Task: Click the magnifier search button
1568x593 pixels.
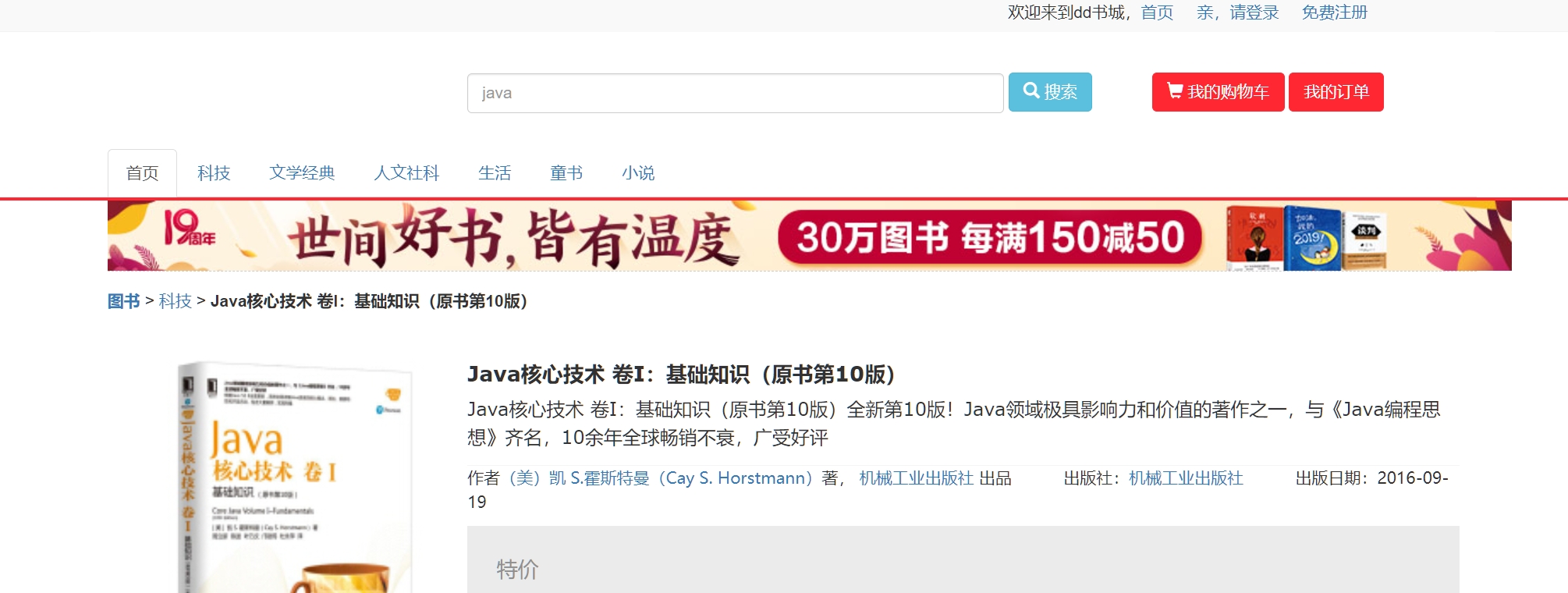Action: [1050, 92]
